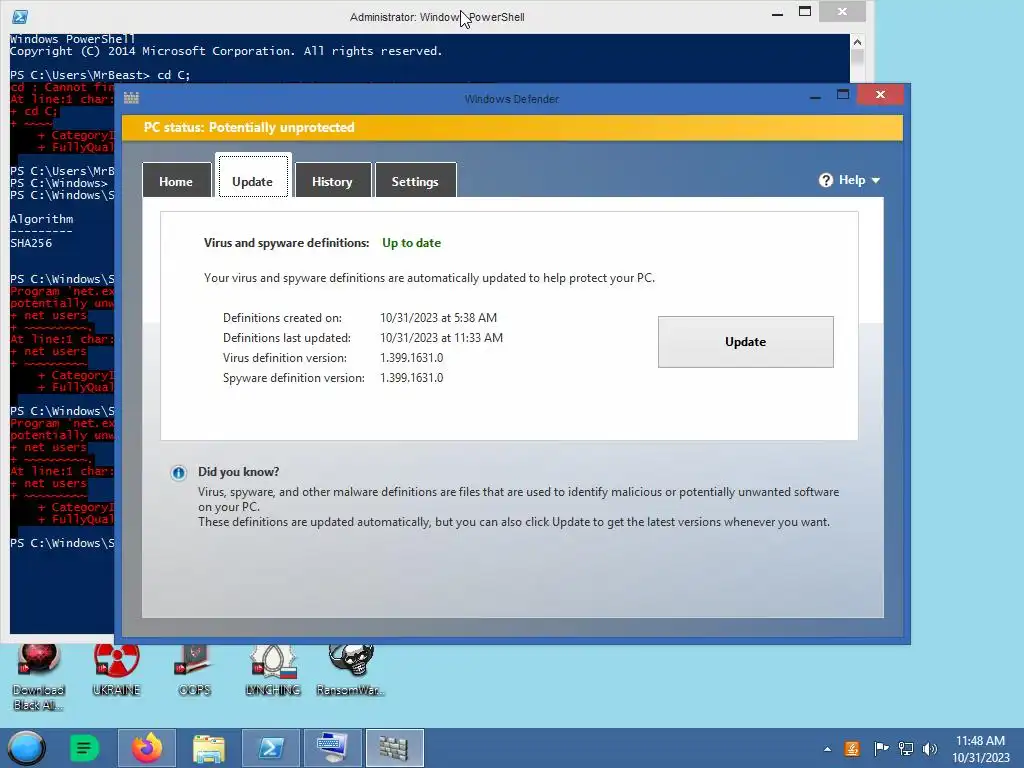Screen dimensions: 1024x768
Task: Click the Help question mark icon
Action: [x=826, y=180]
